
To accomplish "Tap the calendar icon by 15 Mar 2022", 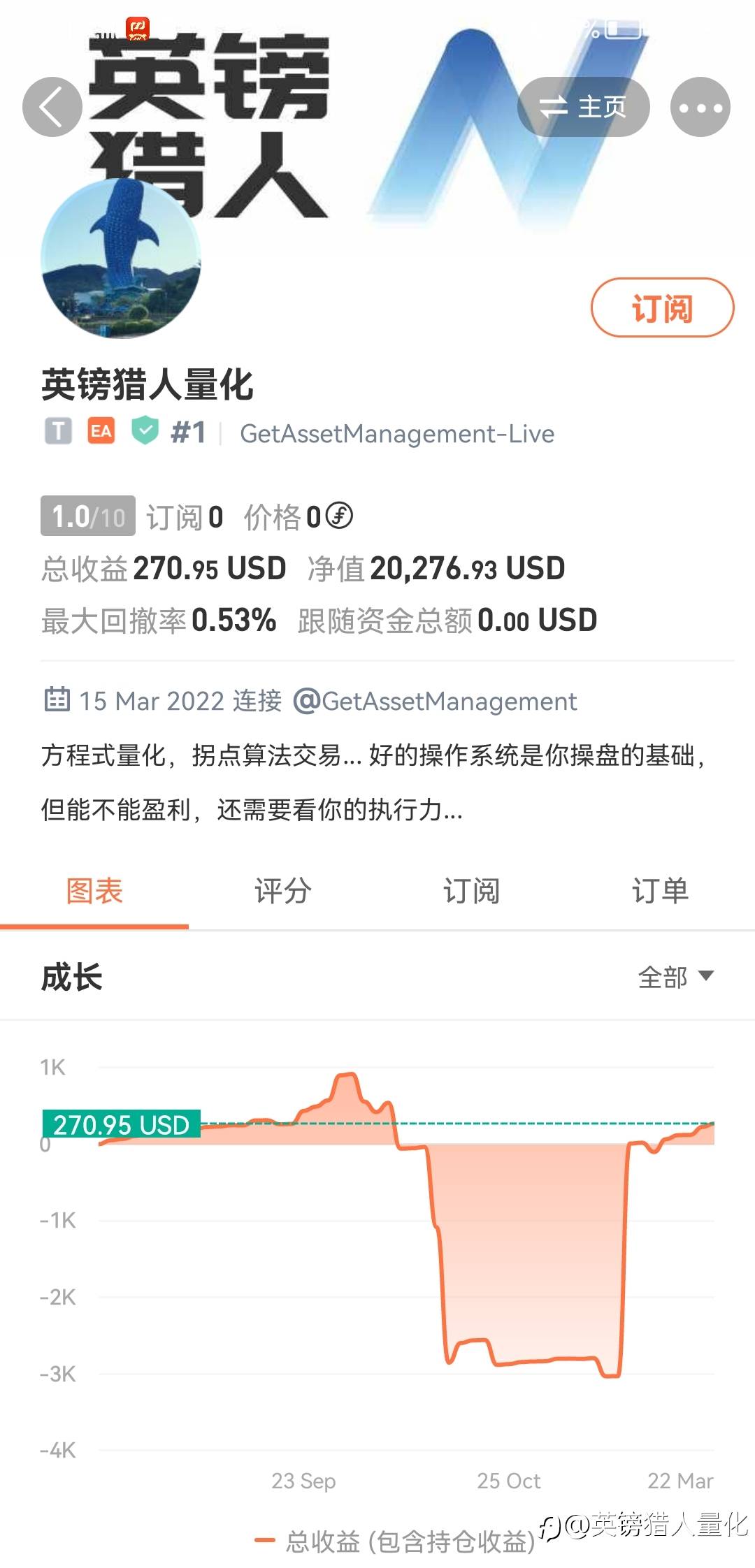I will click(57, 699).
